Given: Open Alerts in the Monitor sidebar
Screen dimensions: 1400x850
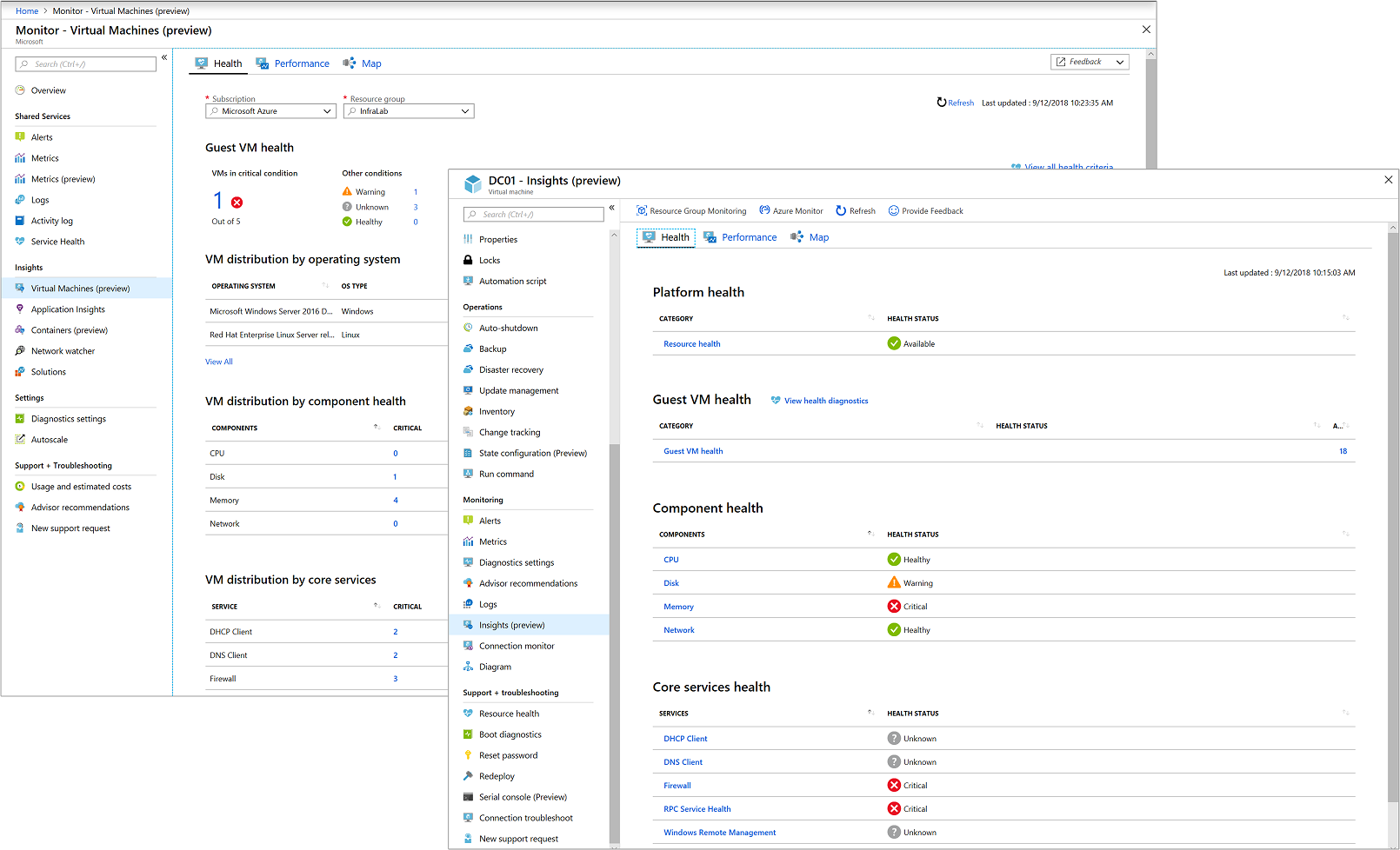Looking at the screenshot, I should pyautogui.click(x=40, y=136).
